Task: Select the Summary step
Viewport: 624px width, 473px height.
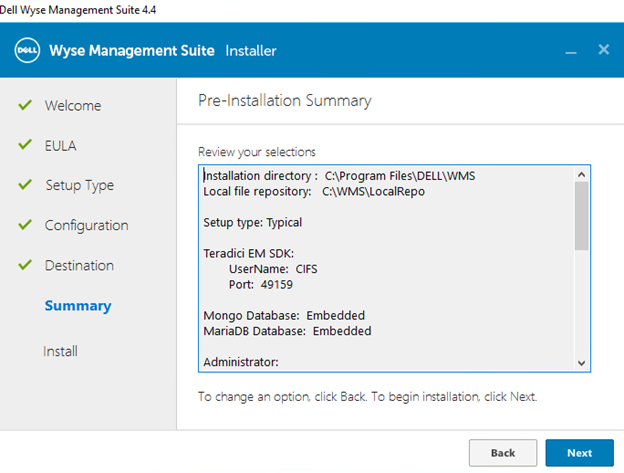Action: tap(78, 306)
